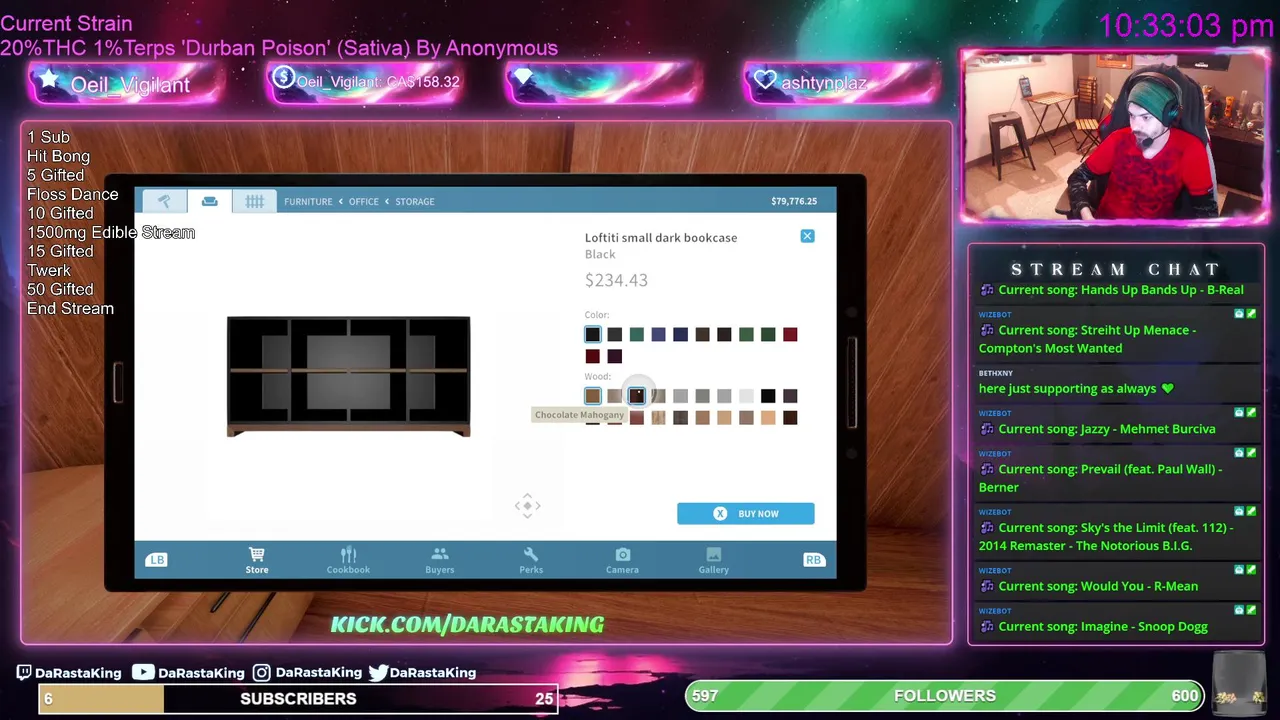Switch to the Perks tab
The width and height of the screenshot is (1280, 720).
531,560
